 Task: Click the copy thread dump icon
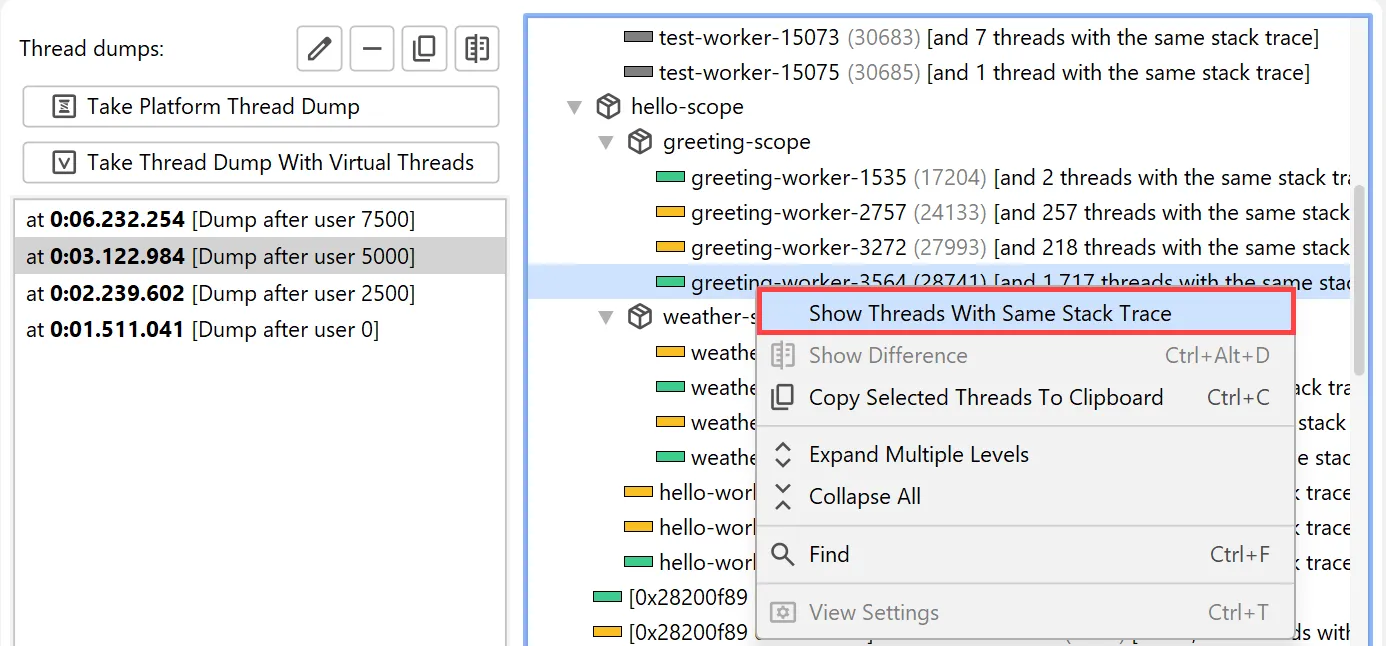(x=424, y=48)
